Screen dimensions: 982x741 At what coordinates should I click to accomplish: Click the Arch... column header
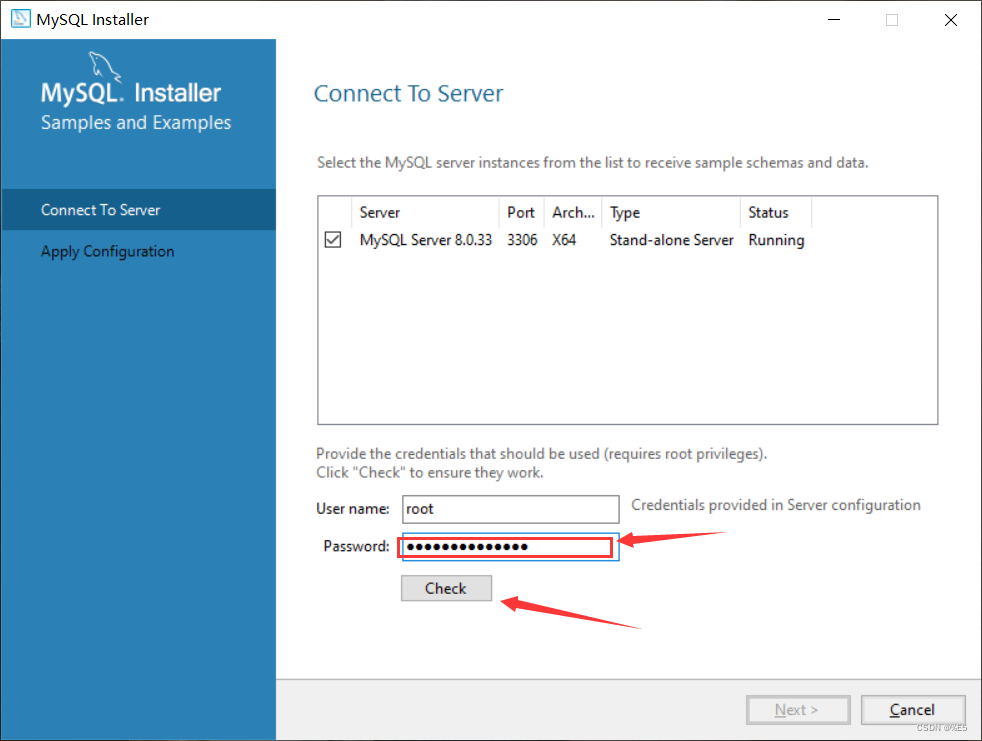[573, 212]
